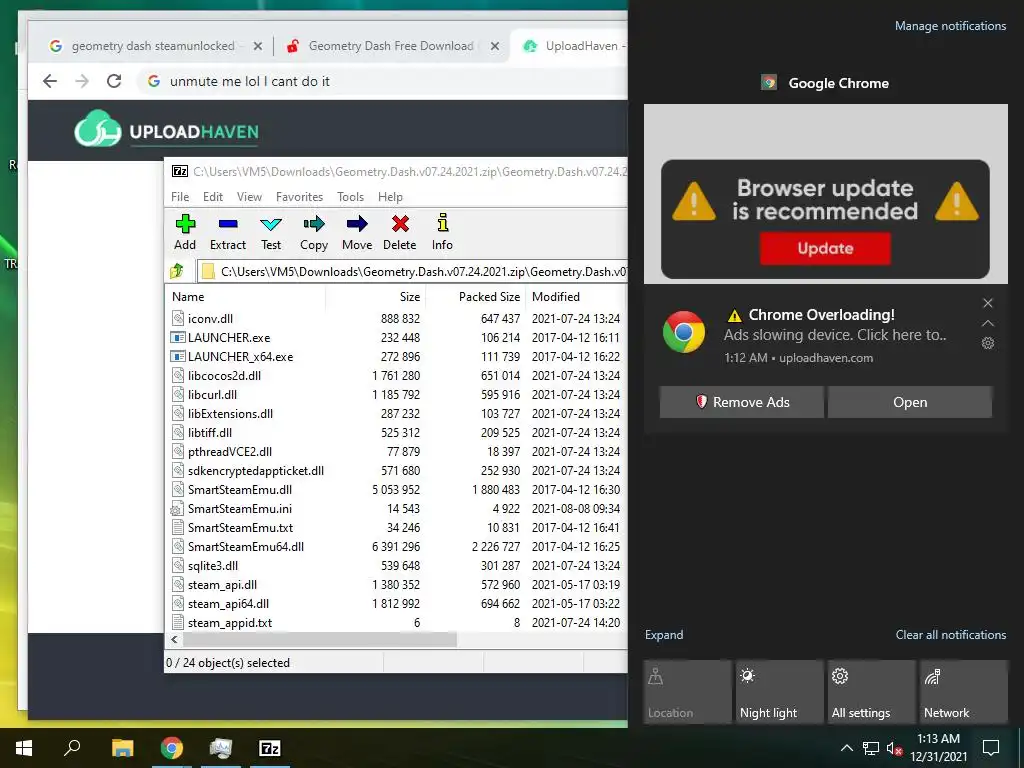Screen dimensions: 1024x768
Task: Click the clock showing 1:13 AM
Action: tap(938, 739)
